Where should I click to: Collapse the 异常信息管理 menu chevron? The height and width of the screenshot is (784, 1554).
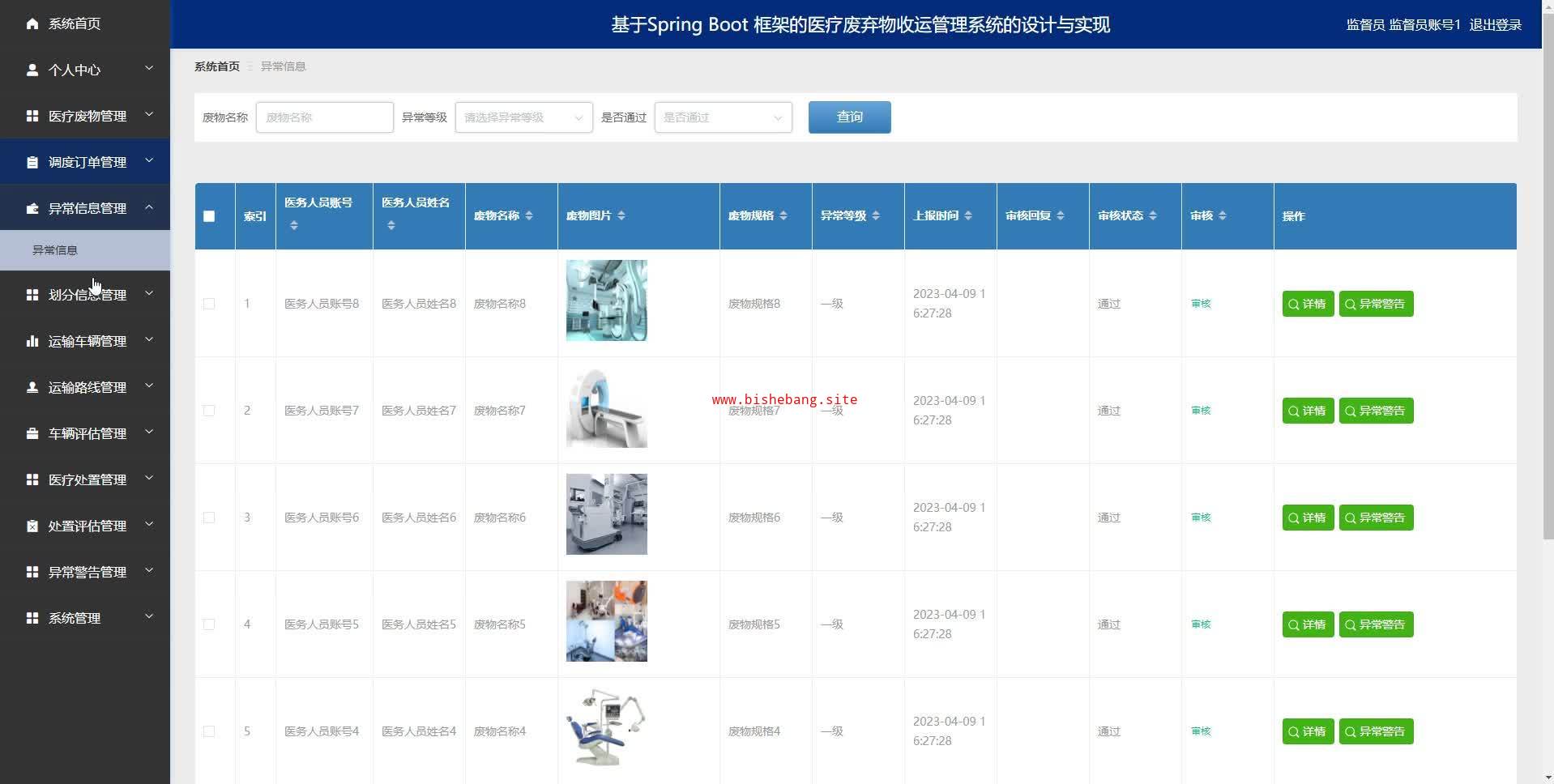[149, 207]
